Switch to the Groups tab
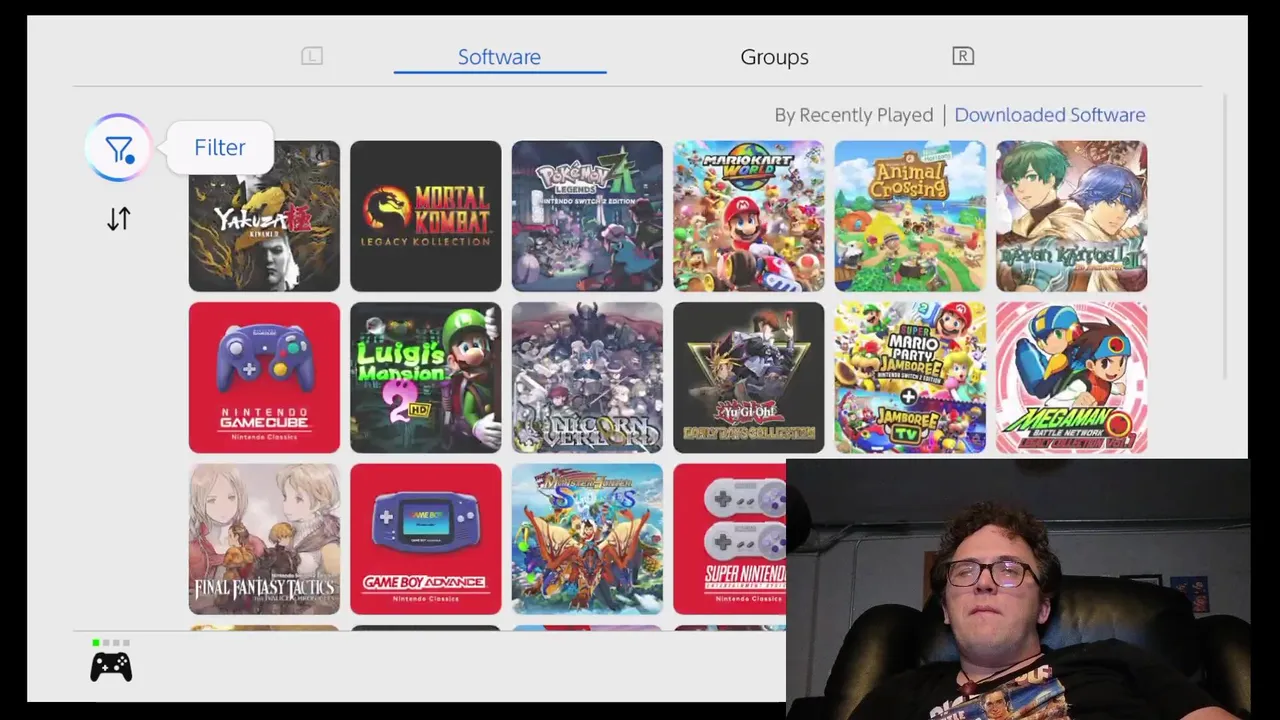The width and height of the screenshot is (1280, 720). (774, 57)
